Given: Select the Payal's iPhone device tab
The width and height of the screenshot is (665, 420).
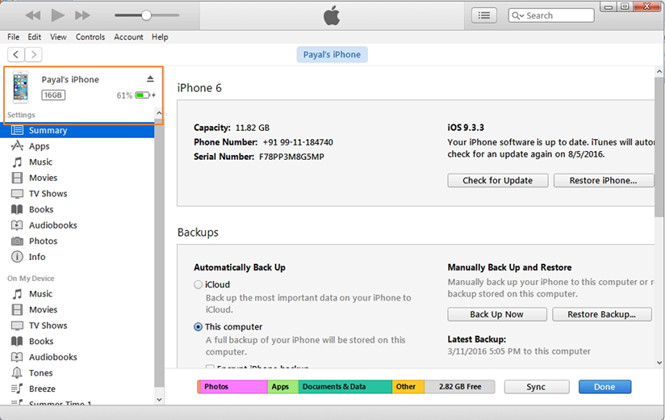Looking at the screenshot, I should point(332,55).
